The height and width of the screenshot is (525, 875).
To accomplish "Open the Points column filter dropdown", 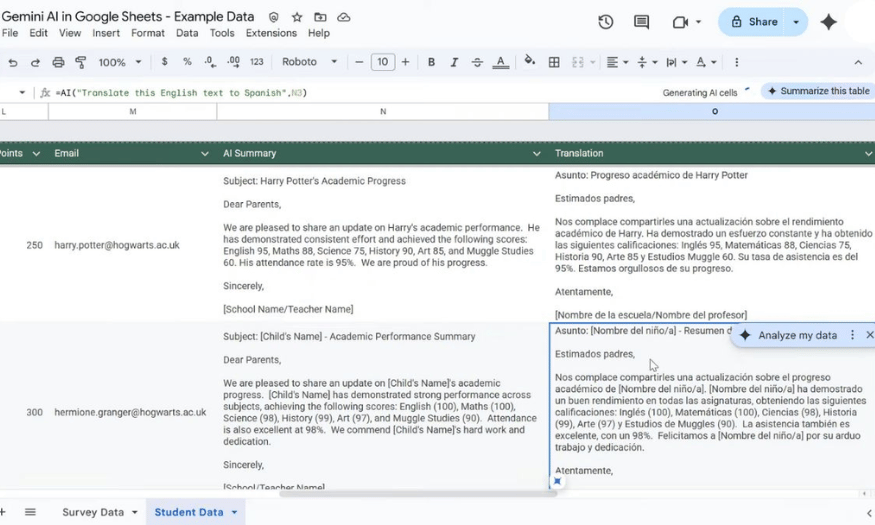I will [x=36, y=153].
